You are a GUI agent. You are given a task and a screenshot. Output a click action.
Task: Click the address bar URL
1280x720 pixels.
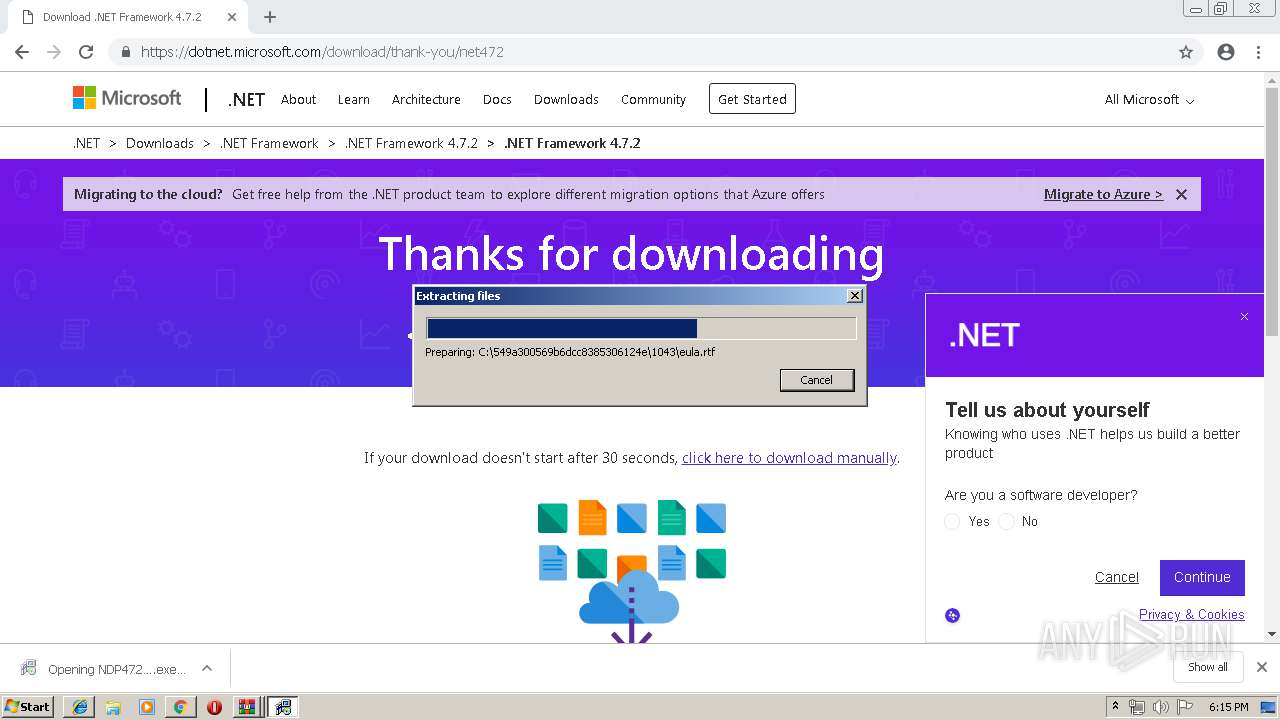click(322, 52)
